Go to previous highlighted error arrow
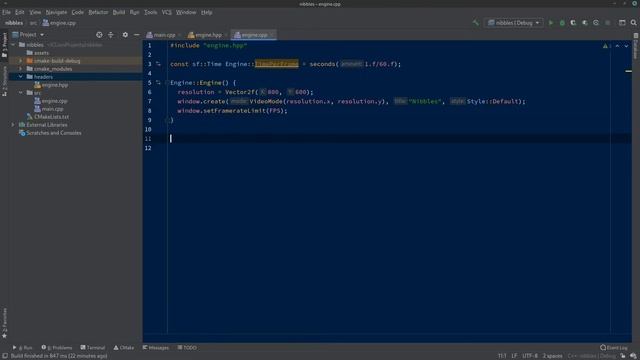The width and height of the screenshot is (640, 360). [x=617, y=46]
